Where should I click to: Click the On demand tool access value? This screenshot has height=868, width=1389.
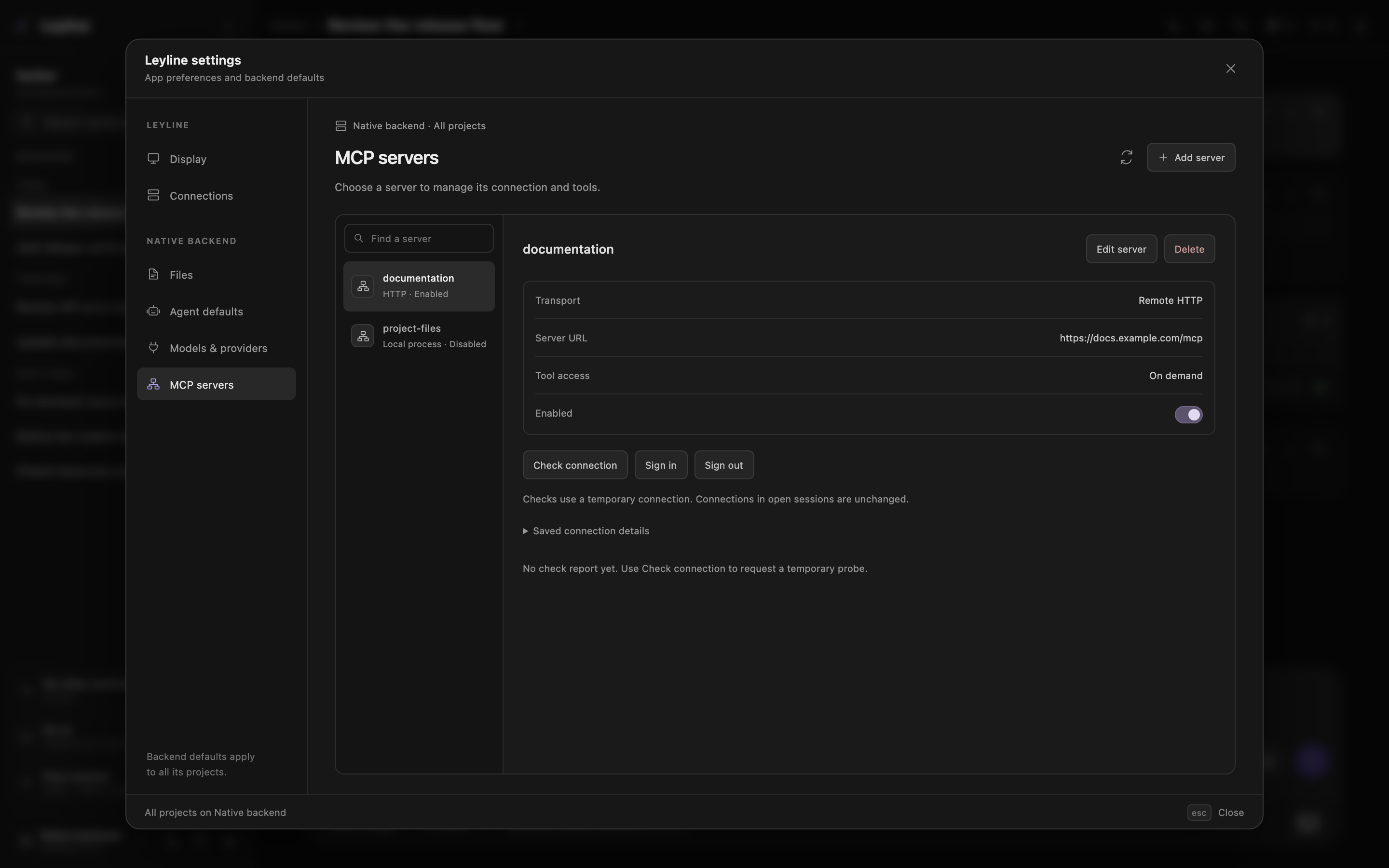point(1175,376)
